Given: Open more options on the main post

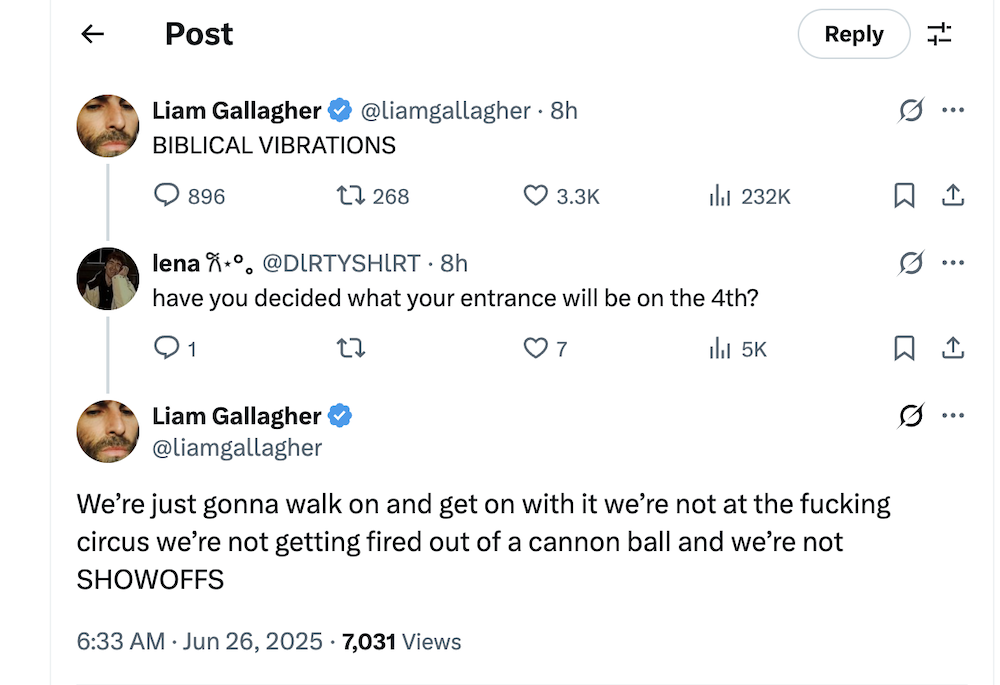Looking at the screenshot, I should (953, 416).
